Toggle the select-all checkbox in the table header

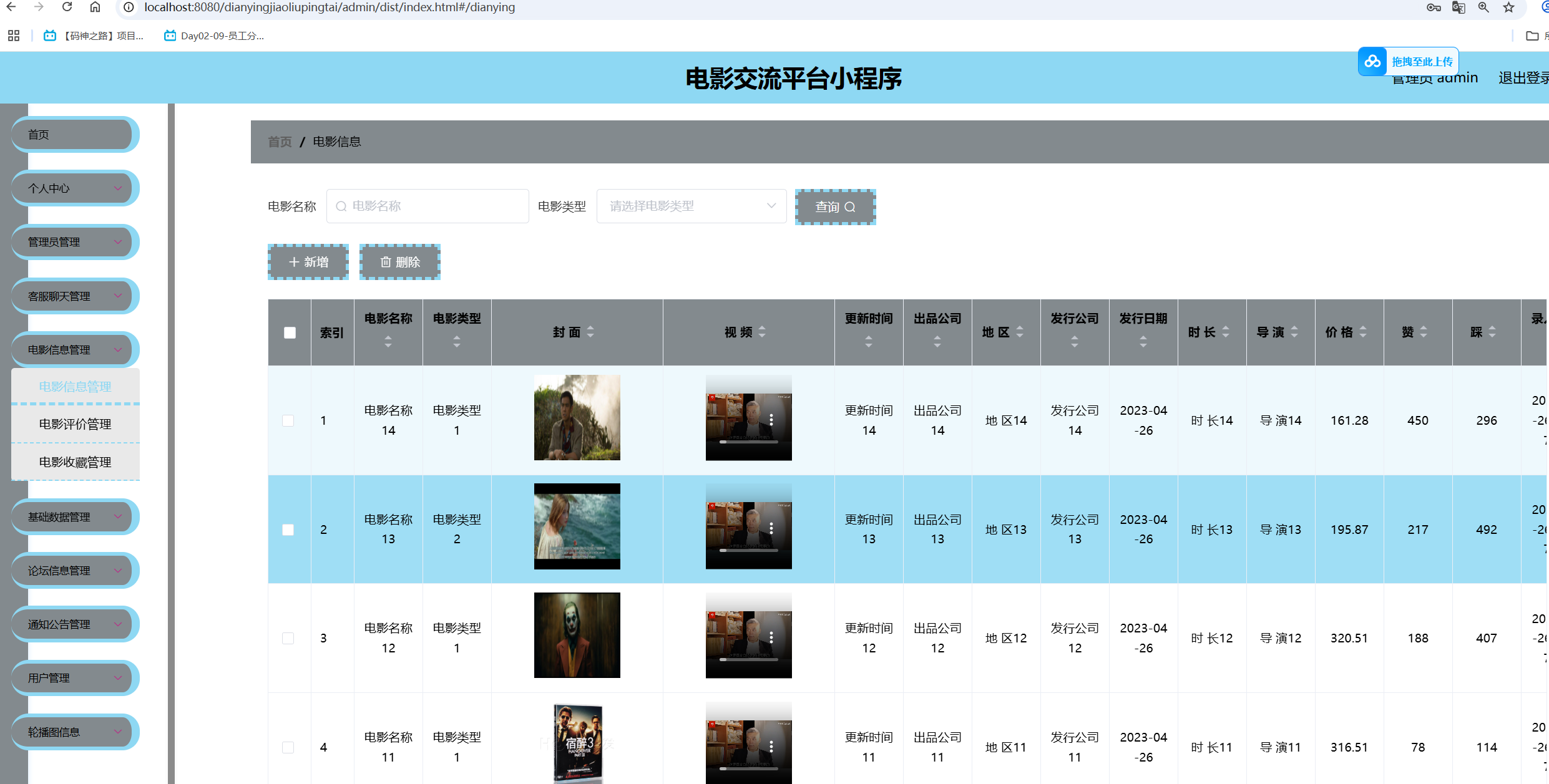tap(289, 332)
